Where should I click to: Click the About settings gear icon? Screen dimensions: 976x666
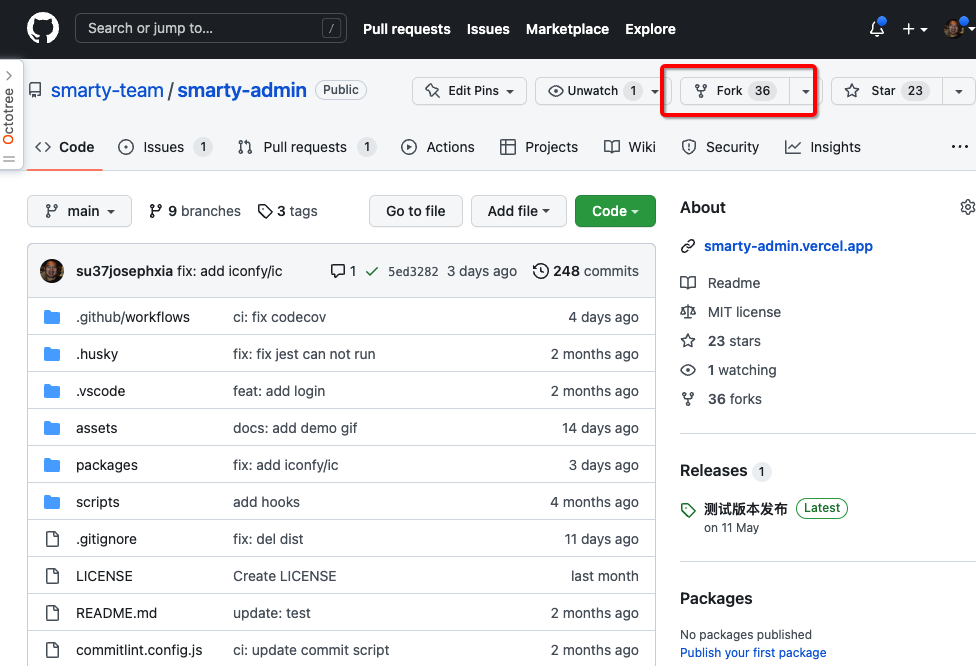coord(967,207)
